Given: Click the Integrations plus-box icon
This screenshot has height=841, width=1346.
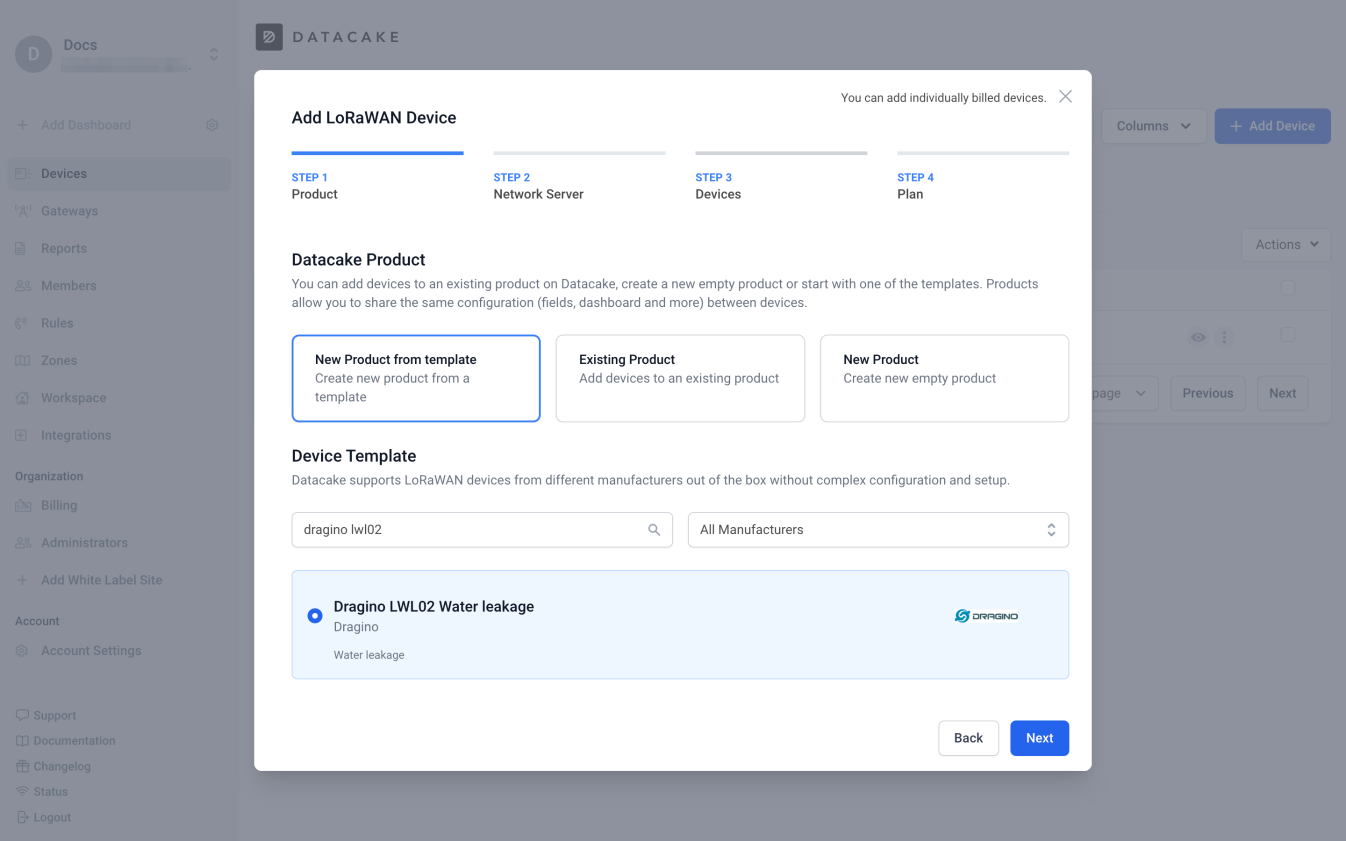Looking at the screenshot, I should tap(22, 435).
